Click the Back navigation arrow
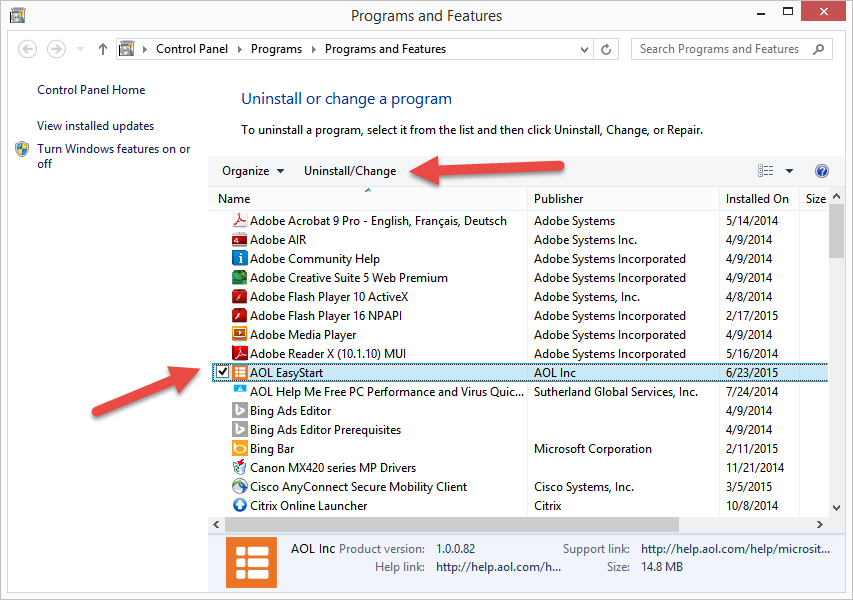 pyautogui.click(x=27, y=50)
